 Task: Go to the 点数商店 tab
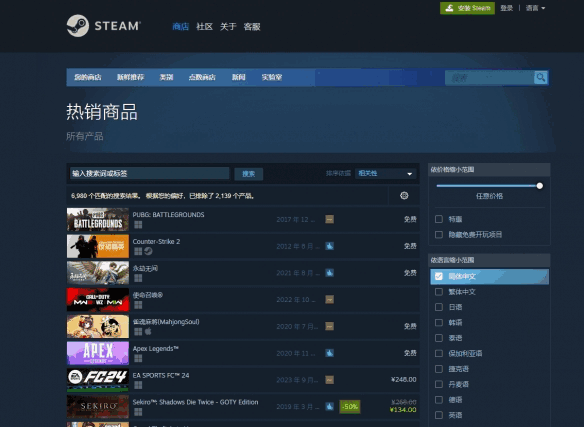pos(202,77)
